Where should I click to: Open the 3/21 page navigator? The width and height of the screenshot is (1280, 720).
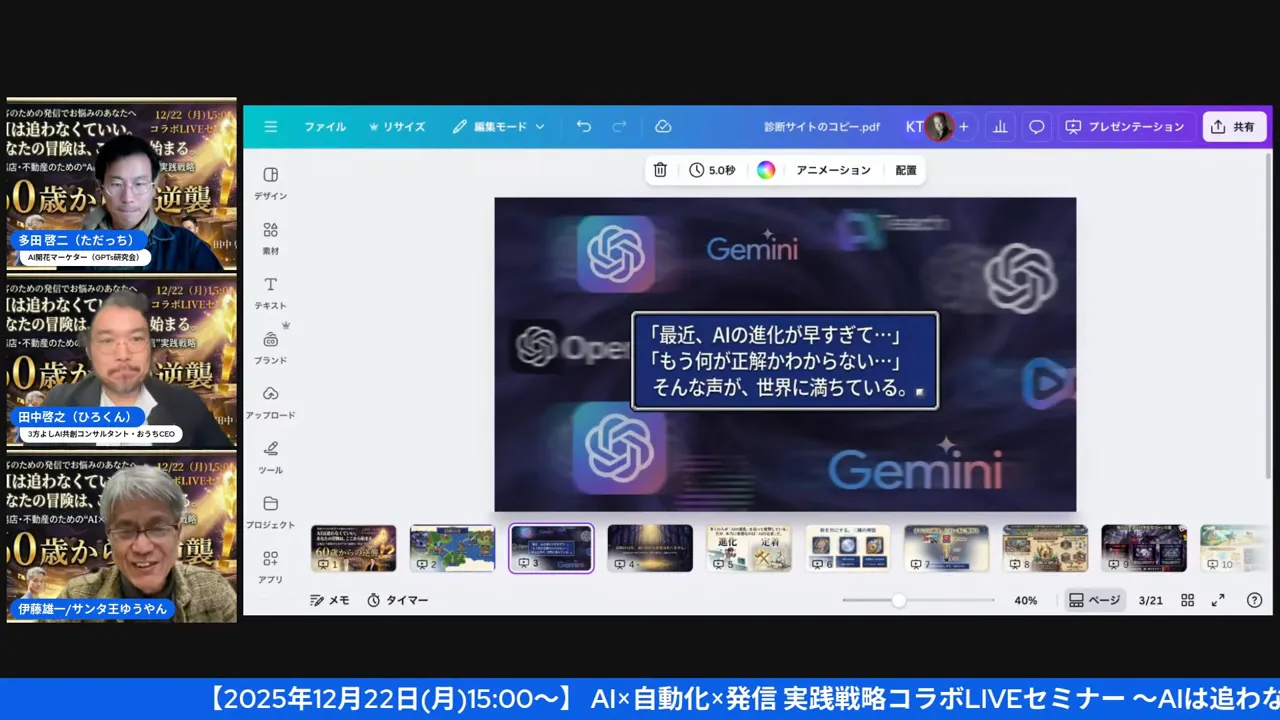pos(1150,600)
